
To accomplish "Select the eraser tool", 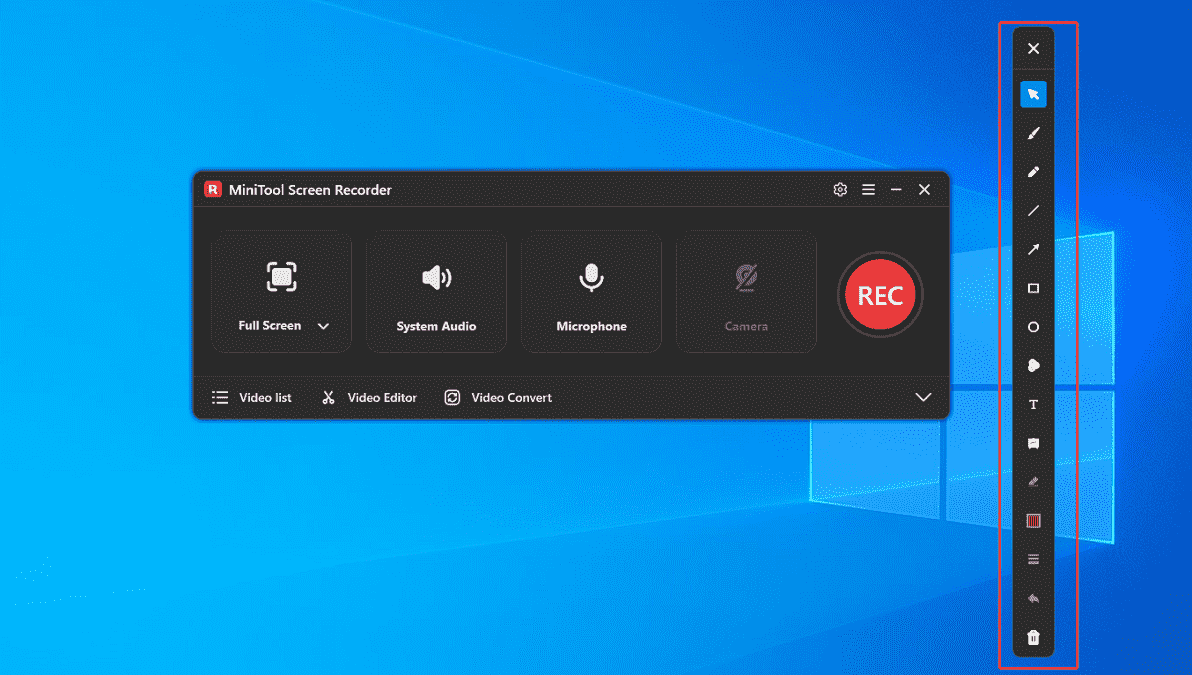I will [x=1033, y=481].
